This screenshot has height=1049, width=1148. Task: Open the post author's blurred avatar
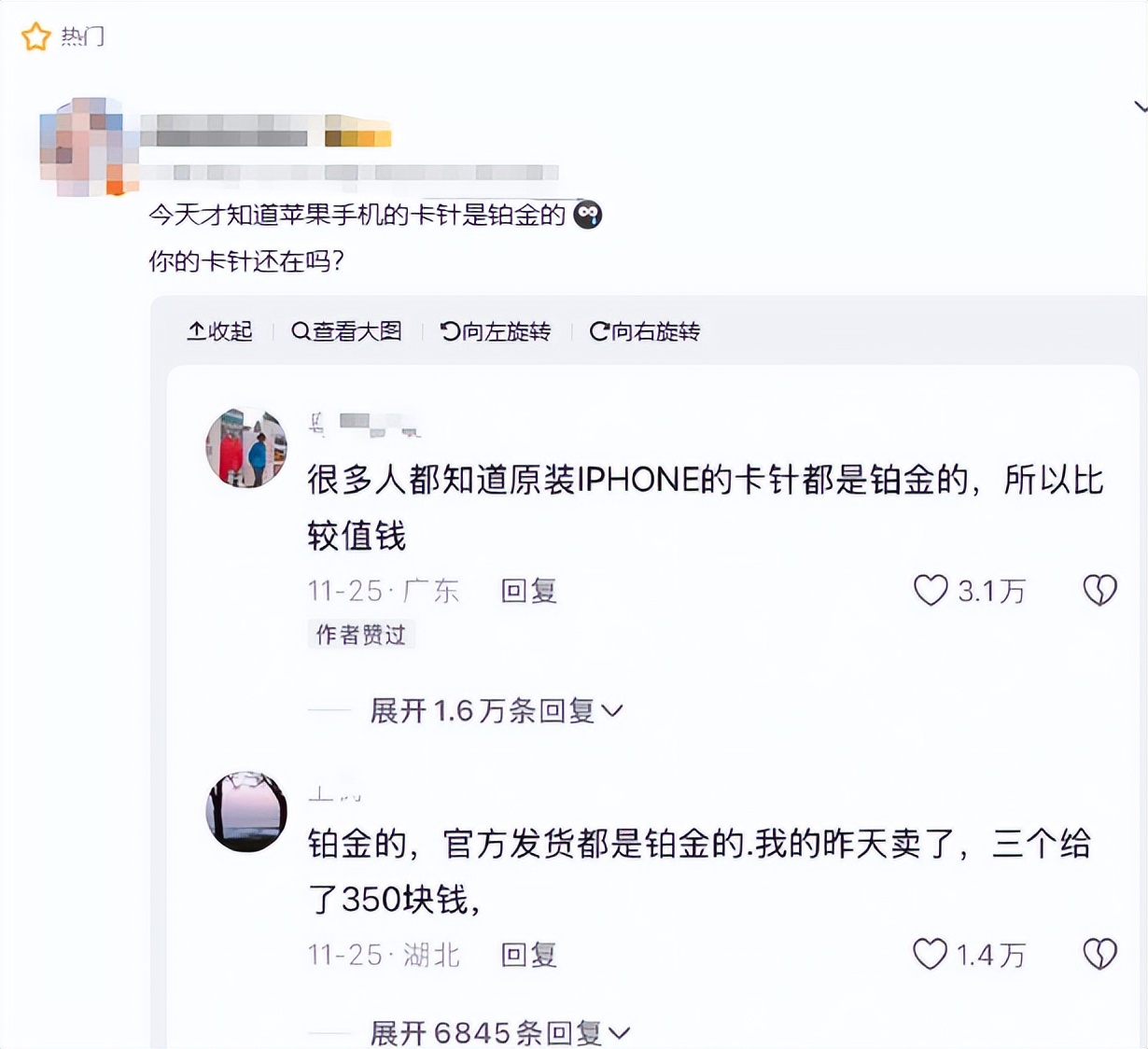(x=82, y=147)
